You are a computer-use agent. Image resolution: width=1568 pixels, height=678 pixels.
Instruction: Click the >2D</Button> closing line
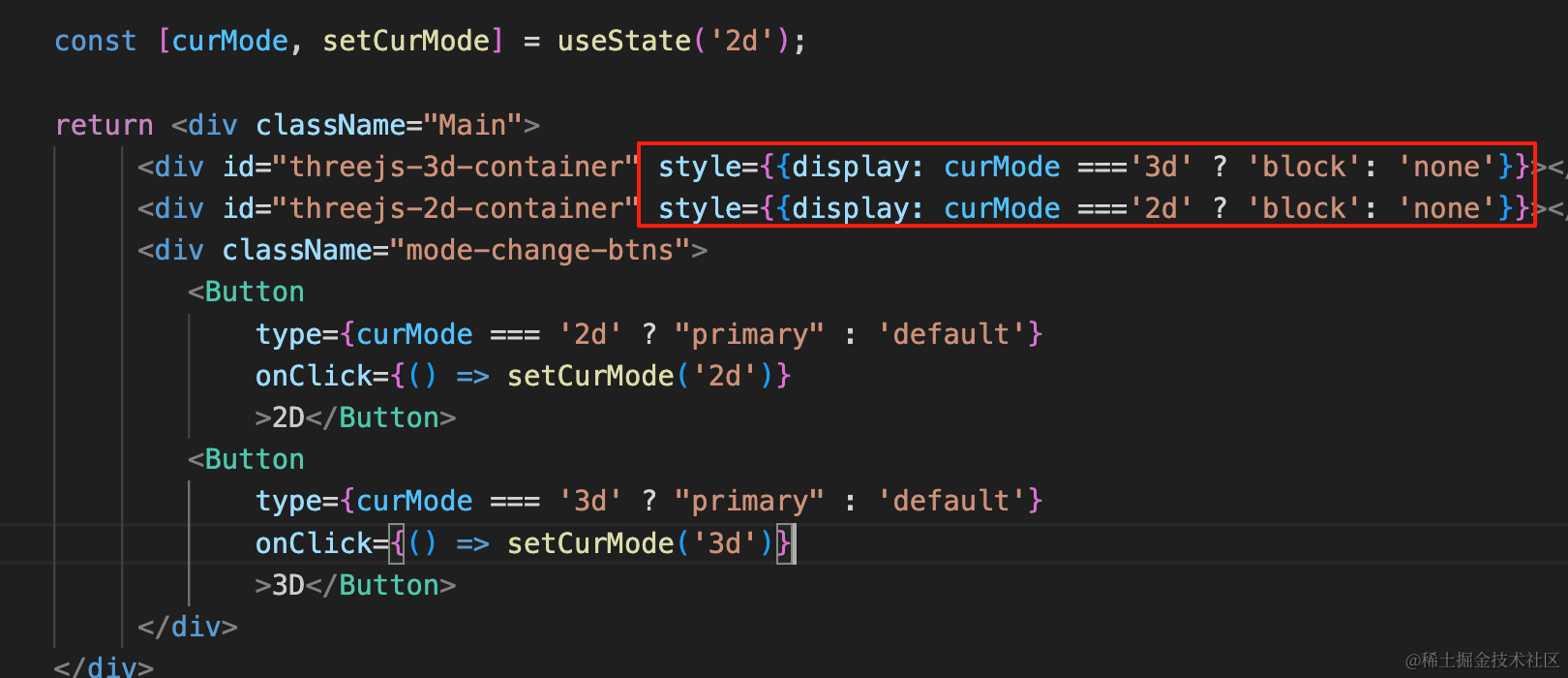355,417
